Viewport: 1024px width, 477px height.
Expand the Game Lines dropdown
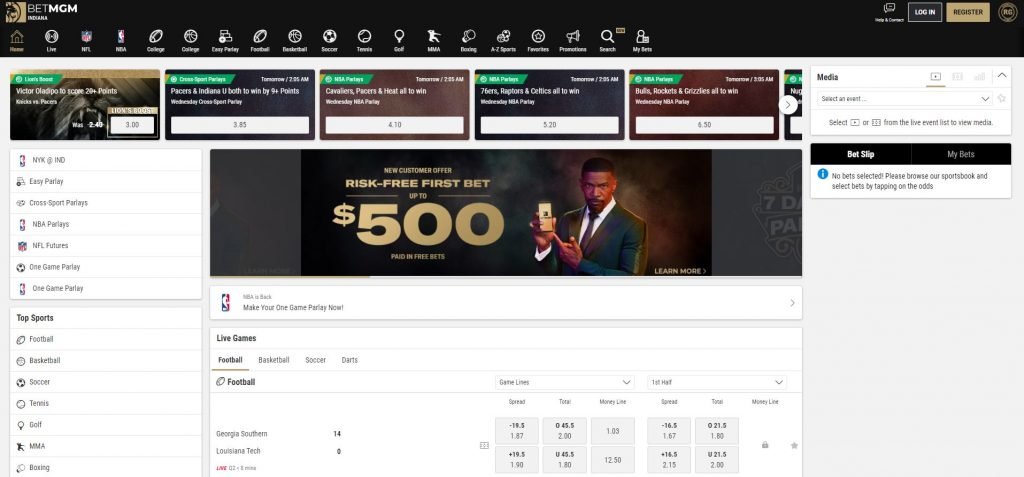[564, 382]
